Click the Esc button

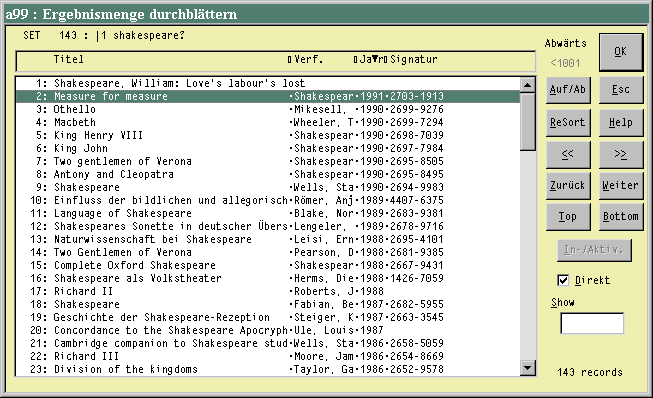[x=621, y=90]
